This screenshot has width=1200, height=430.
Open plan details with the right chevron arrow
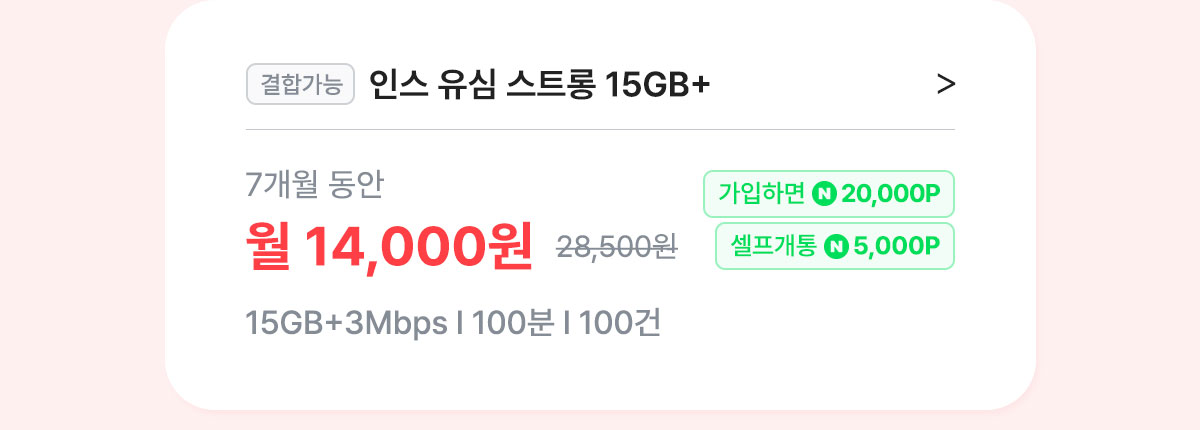tap(945, 85)
